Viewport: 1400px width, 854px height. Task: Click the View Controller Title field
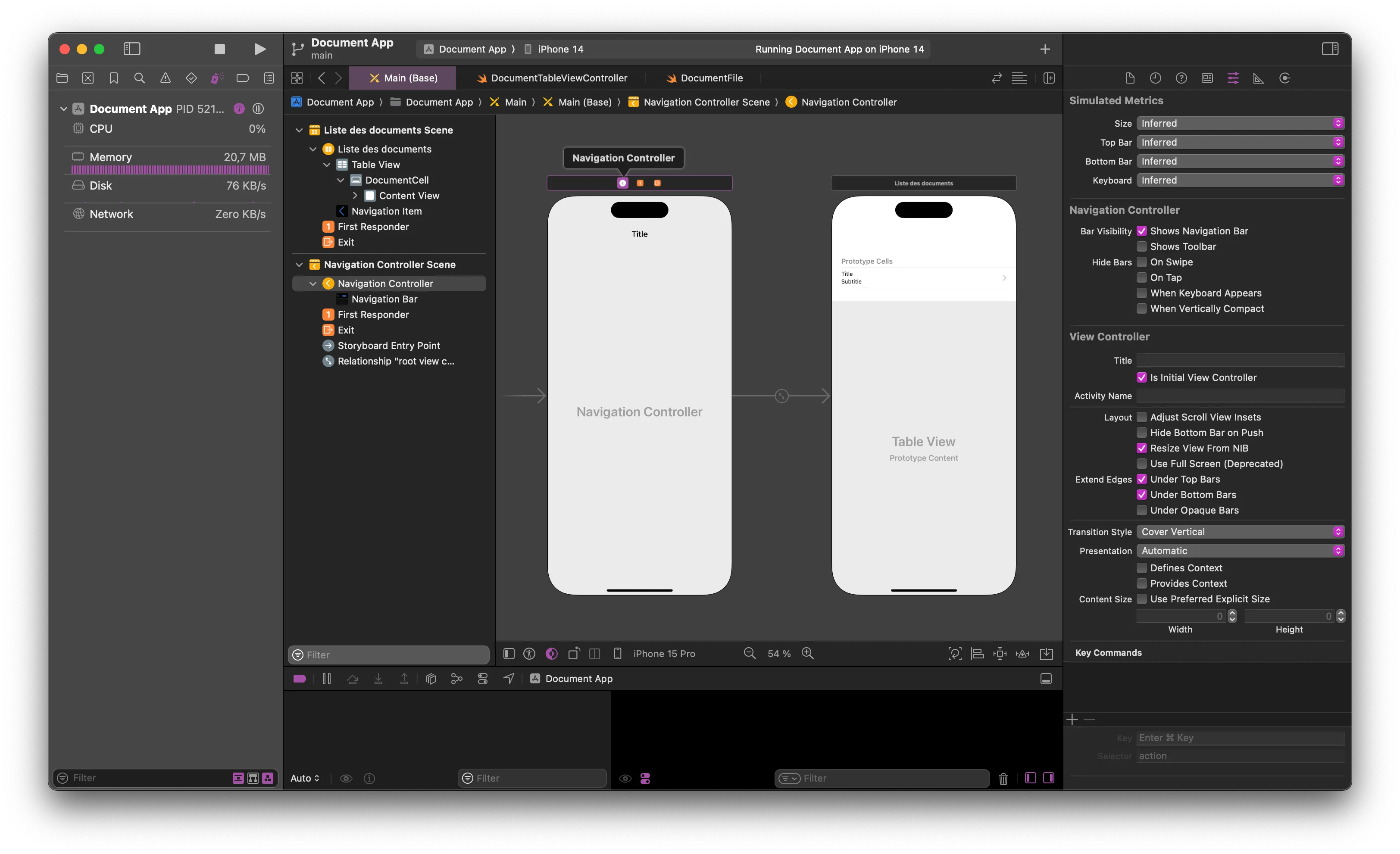(x=1240, y=361)
